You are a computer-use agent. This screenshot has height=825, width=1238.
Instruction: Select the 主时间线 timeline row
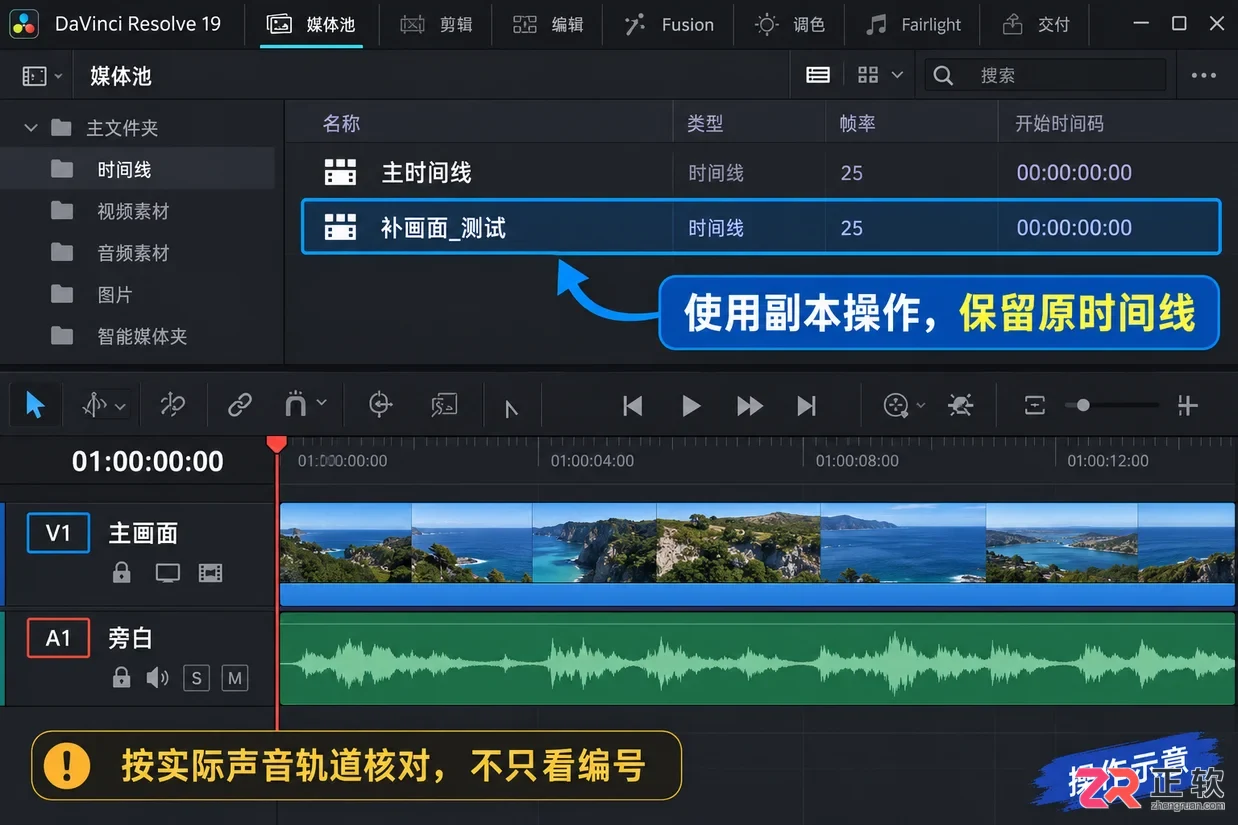pyautogui.click(x=761, y=172)
